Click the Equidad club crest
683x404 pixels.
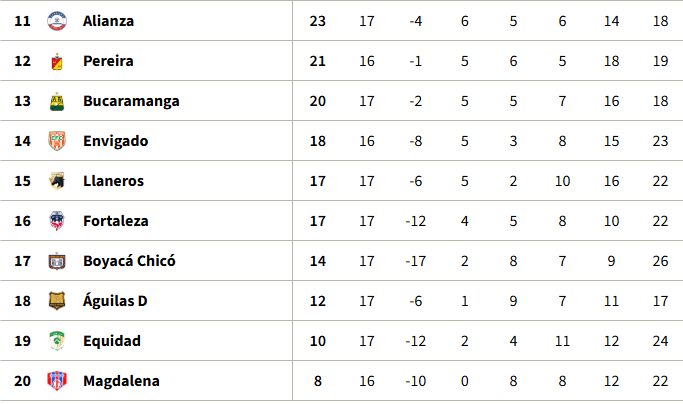pos(57,341)
